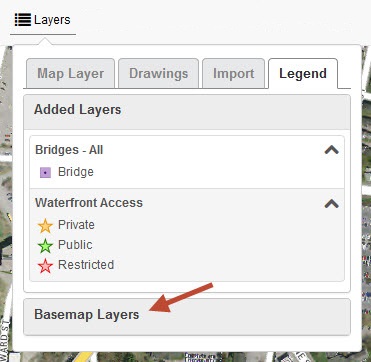Select the Legend tab
This screenshot has height=362, width=371.
[303, 73]
